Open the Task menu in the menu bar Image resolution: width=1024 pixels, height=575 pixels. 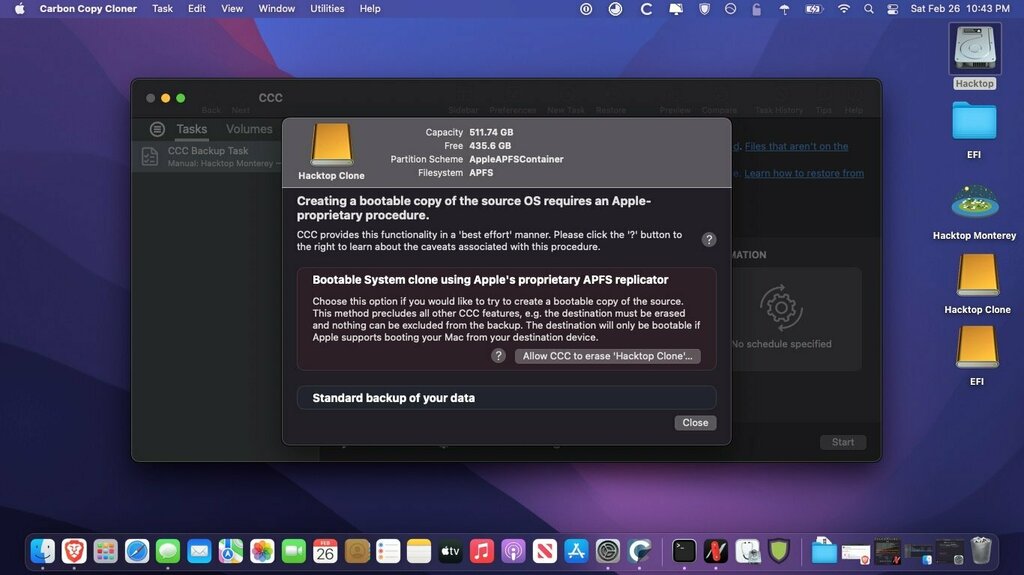point(162,9)
